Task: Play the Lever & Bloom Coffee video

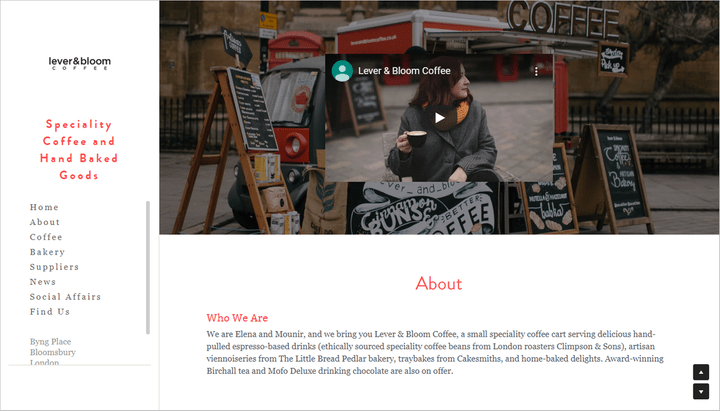Action: pos(439,118)
